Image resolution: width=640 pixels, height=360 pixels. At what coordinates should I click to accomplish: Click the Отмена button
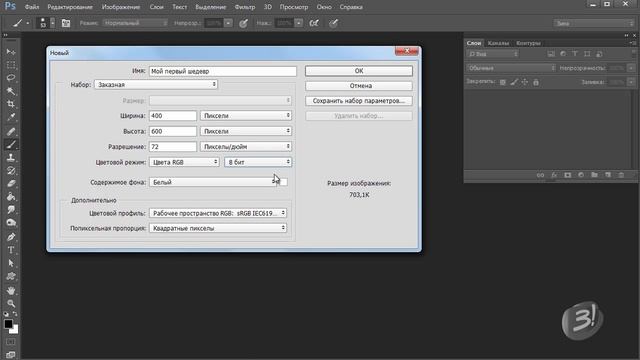click(x=359, y=86)
